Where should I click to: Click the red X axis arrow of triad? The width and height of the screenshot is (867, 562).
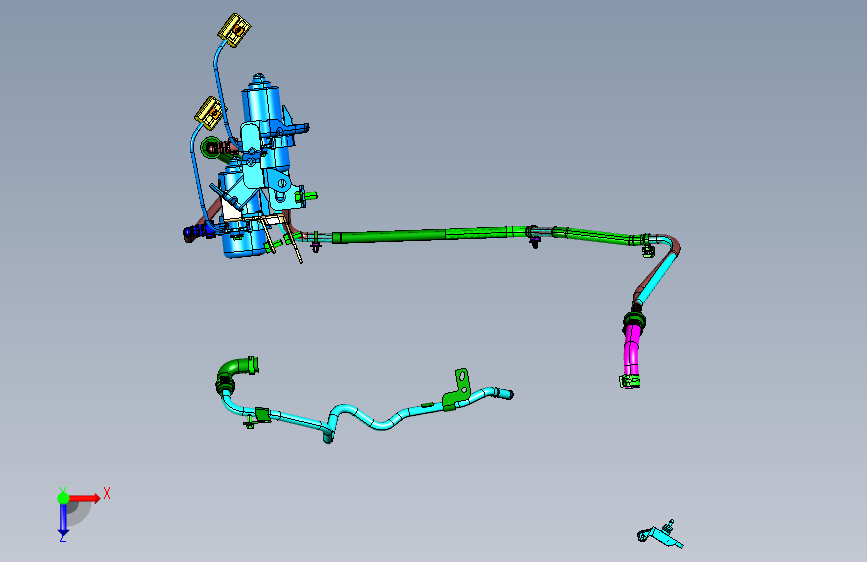click(x=84, y=498)
